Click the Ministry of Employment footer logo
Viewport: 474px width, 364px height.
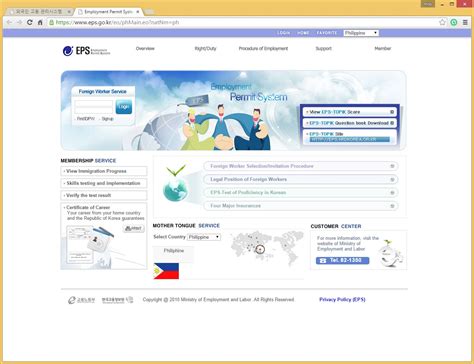click(x=81, y=300)
